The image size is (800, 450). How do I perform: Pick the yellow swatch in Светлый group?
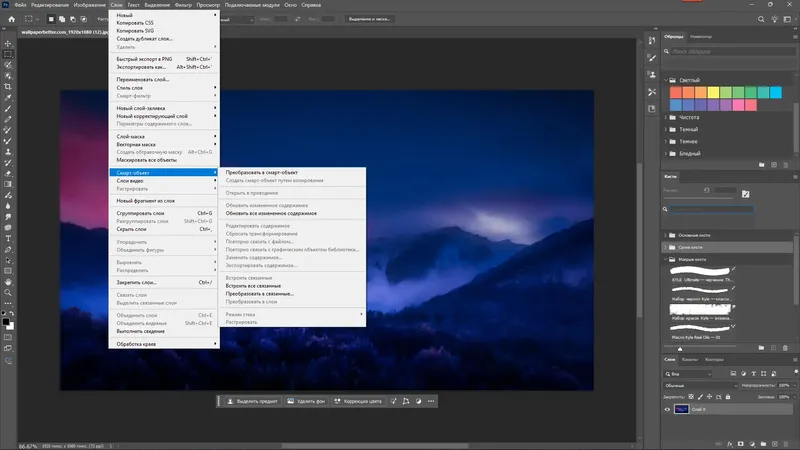715,91
